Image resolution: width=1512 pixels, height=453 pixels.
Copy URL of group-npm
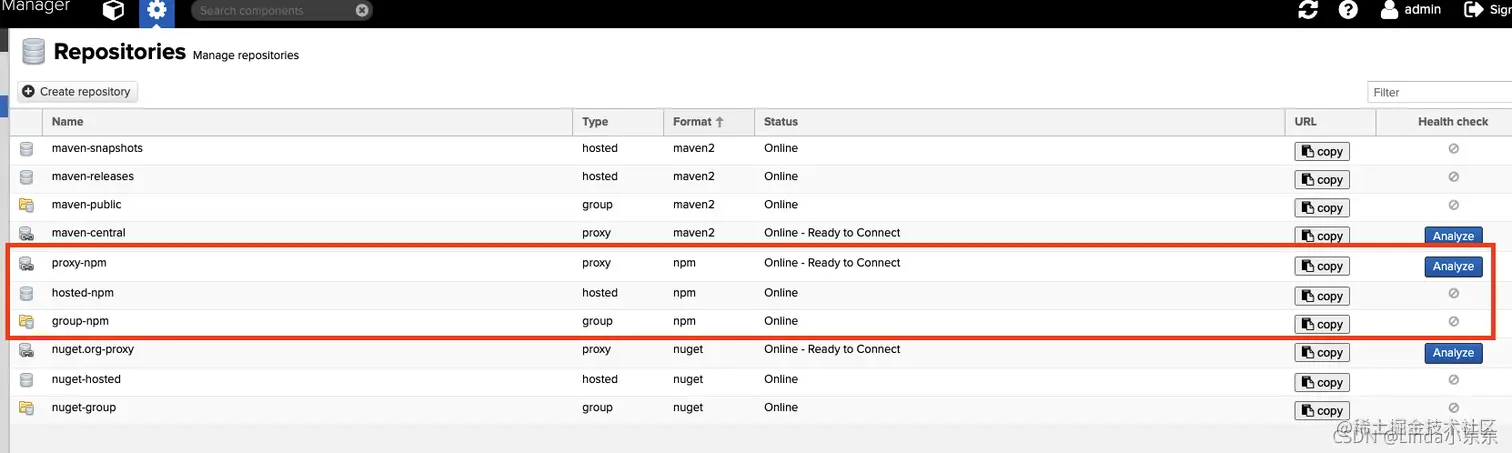1322,324
